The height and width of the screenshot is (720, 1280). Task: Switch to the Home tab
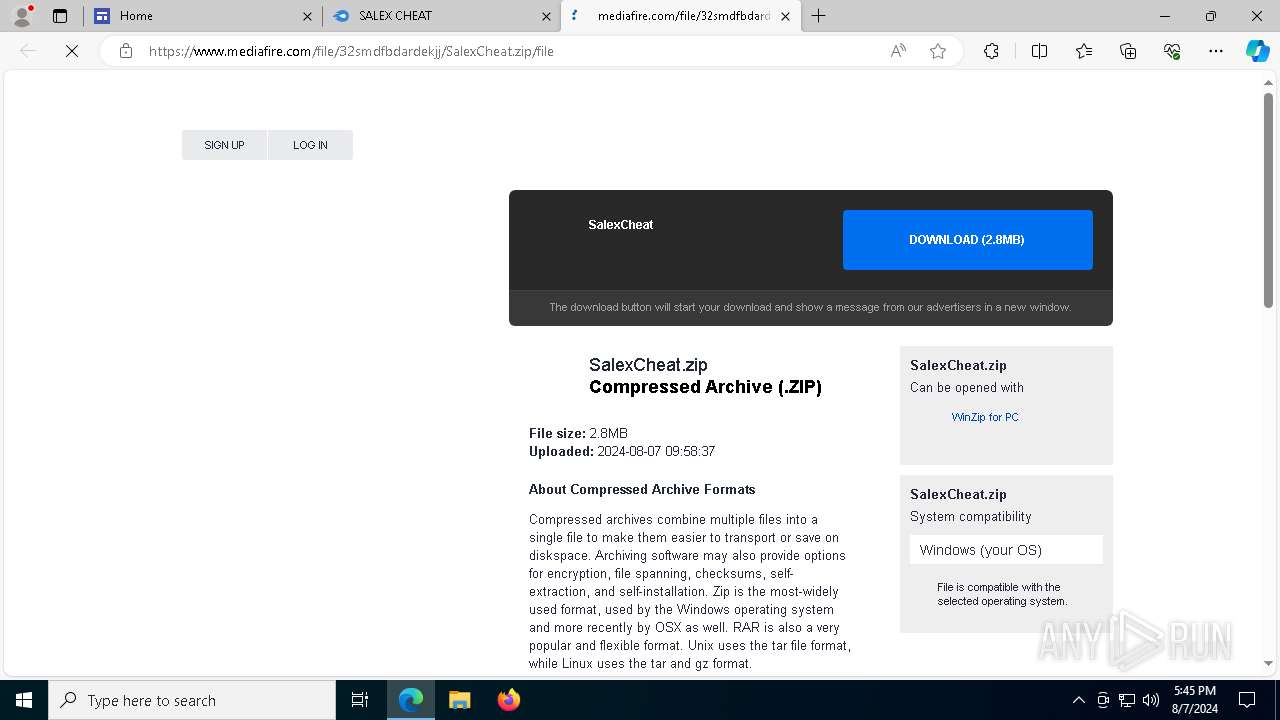pyautogui.click(x=203, y=16)
